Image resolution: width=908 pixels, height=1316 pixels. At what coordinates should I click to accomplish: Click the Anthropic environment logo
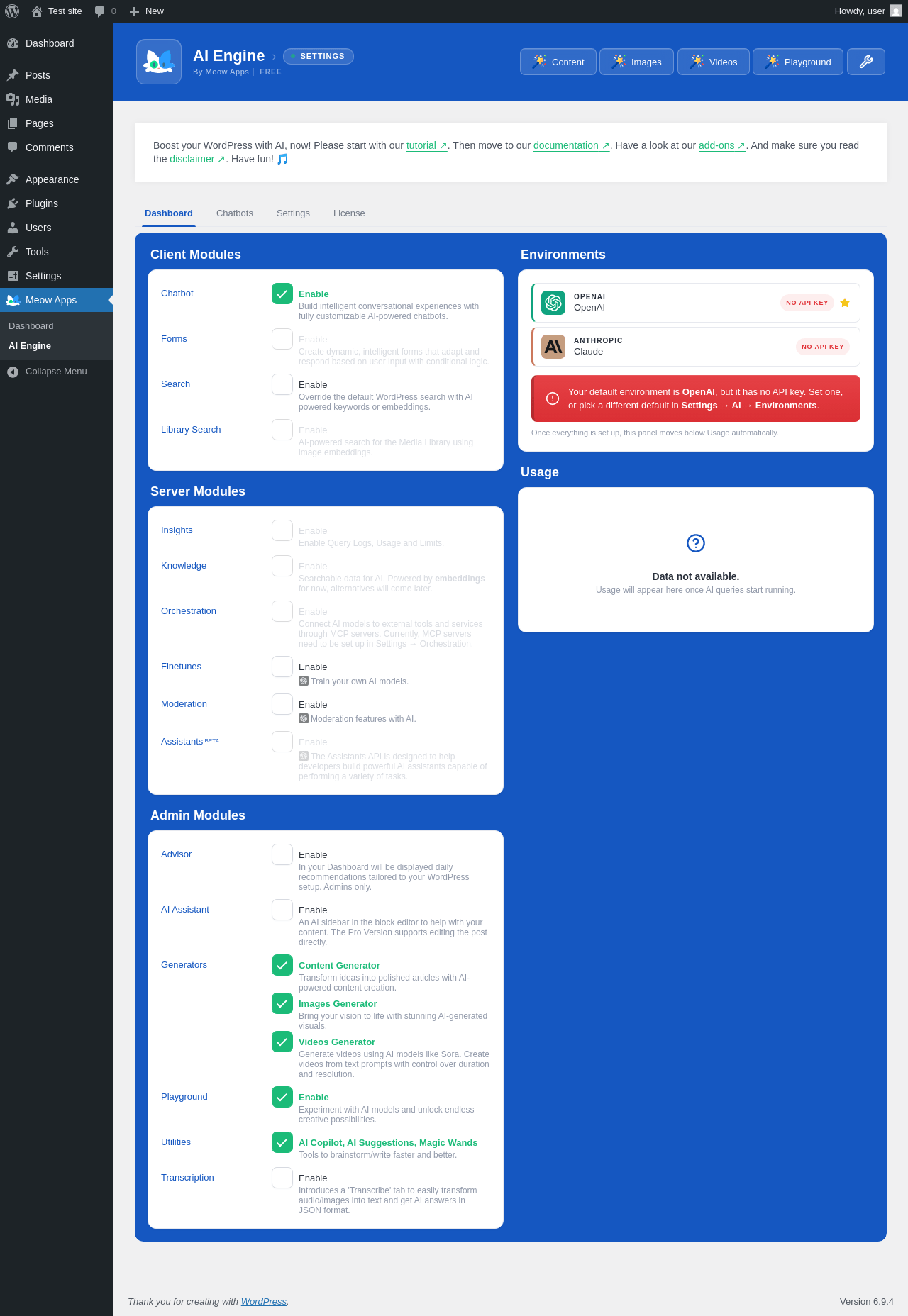coord(553,347)
